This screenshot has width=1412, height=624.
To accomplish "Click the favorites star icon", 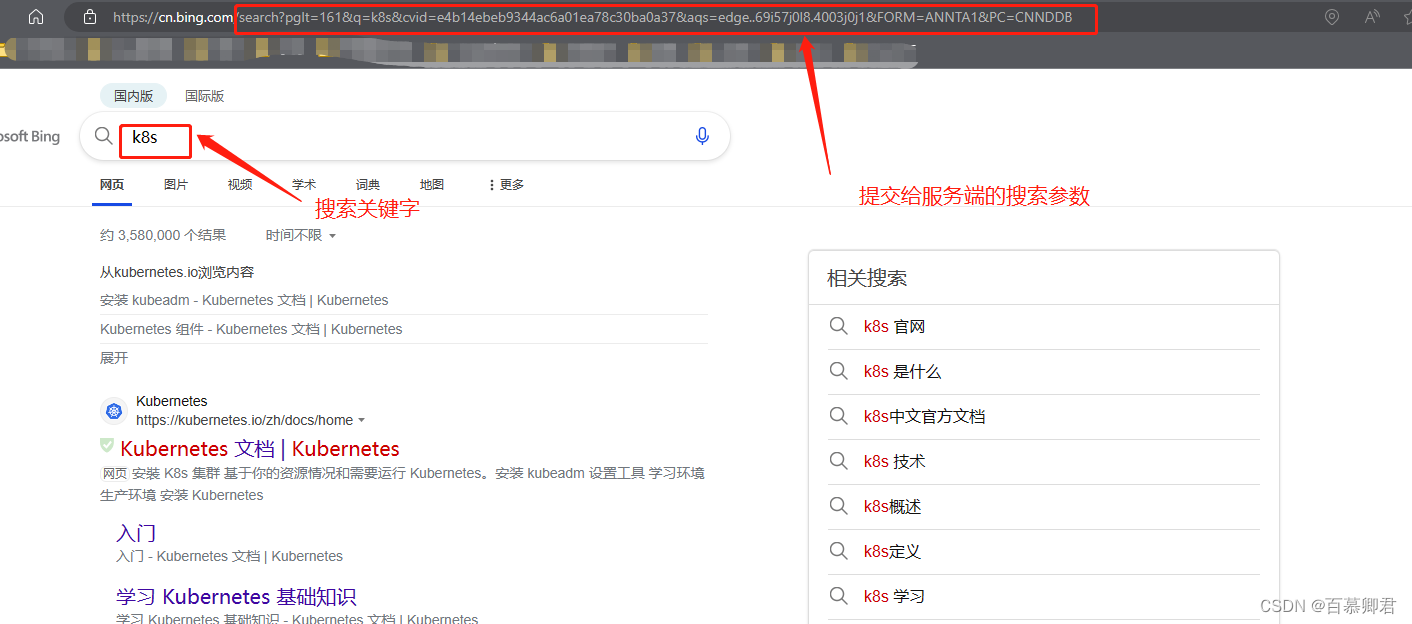I will pos(1407,17).
